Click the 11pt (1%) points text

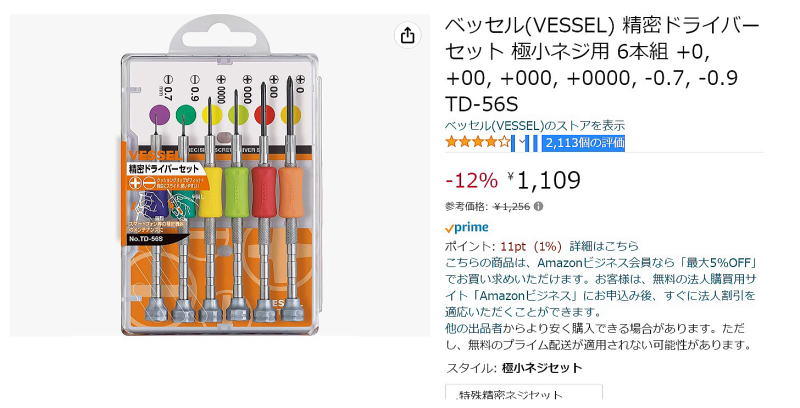pyautogui.click(x=531, y=246)
